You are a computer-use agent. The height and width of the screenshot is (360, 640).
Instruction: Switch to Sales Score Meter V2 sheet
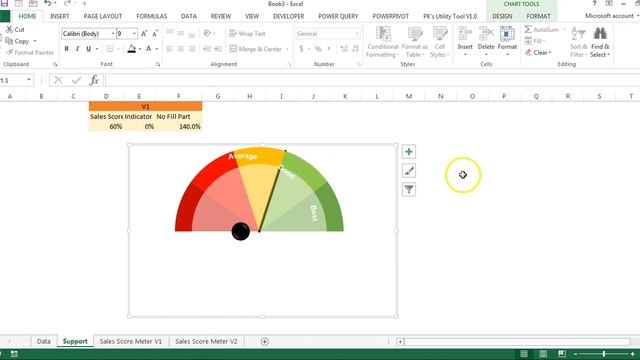(x=206, y=341)
